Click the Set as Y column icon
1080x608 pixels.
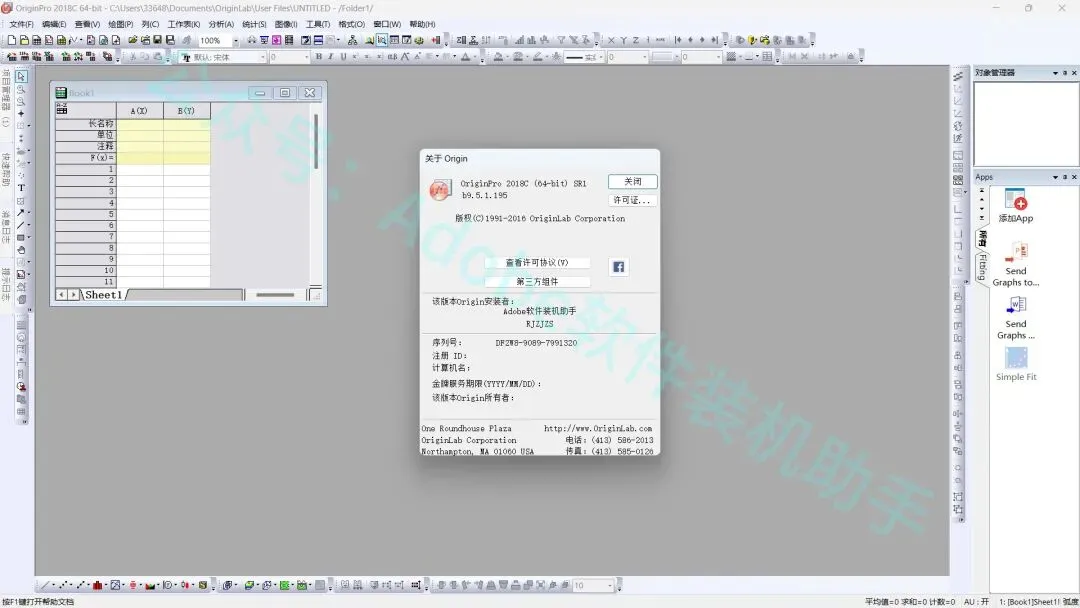(x=623, y=41)
